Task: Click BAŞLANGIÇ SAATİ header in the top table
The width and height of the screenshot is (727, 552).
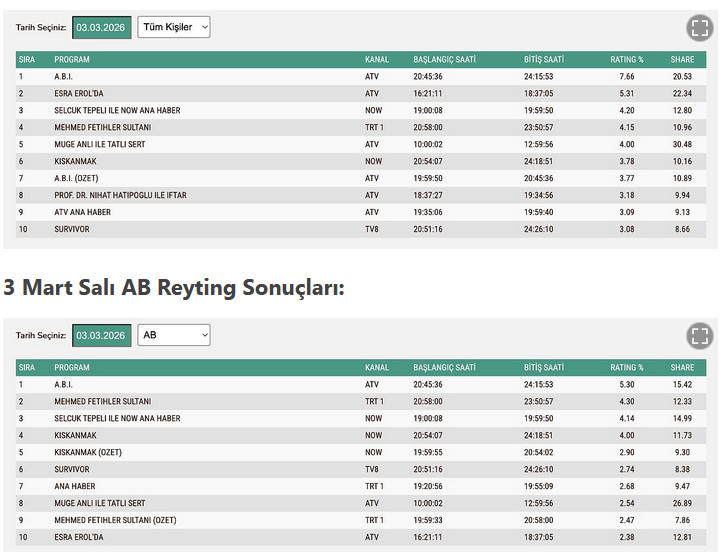Action: pyautogui.click(x=444, y=60)
